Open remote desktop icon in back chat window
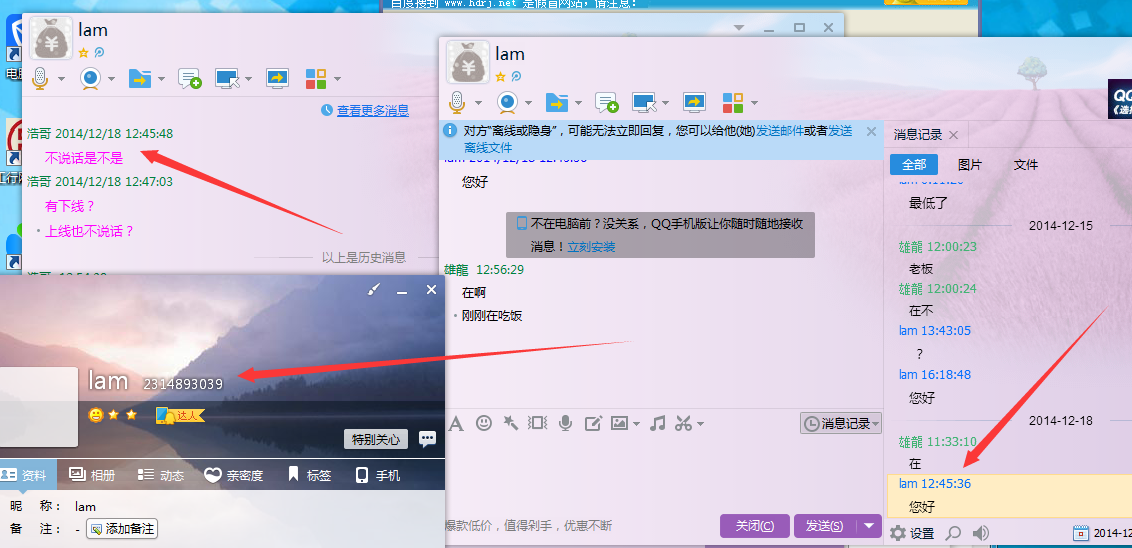Screen dimensions: 1132x548 [x=227, y=79]
